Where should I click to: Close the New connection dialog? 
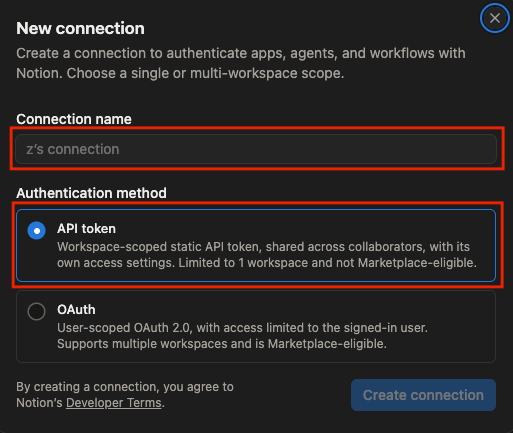pyautogui.click(x=495, y=18)
